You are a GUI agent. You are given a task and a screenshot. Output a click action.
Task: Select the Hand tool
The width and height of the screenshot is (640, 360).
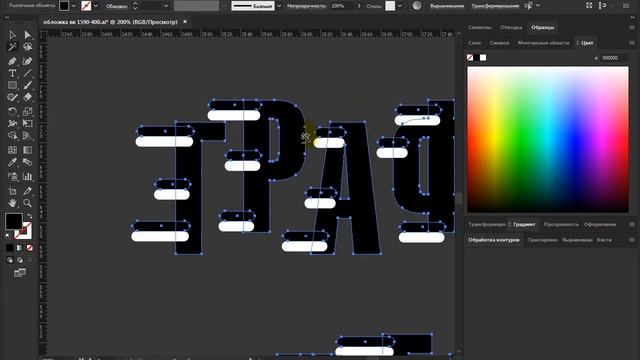click(x=12, y=203)
